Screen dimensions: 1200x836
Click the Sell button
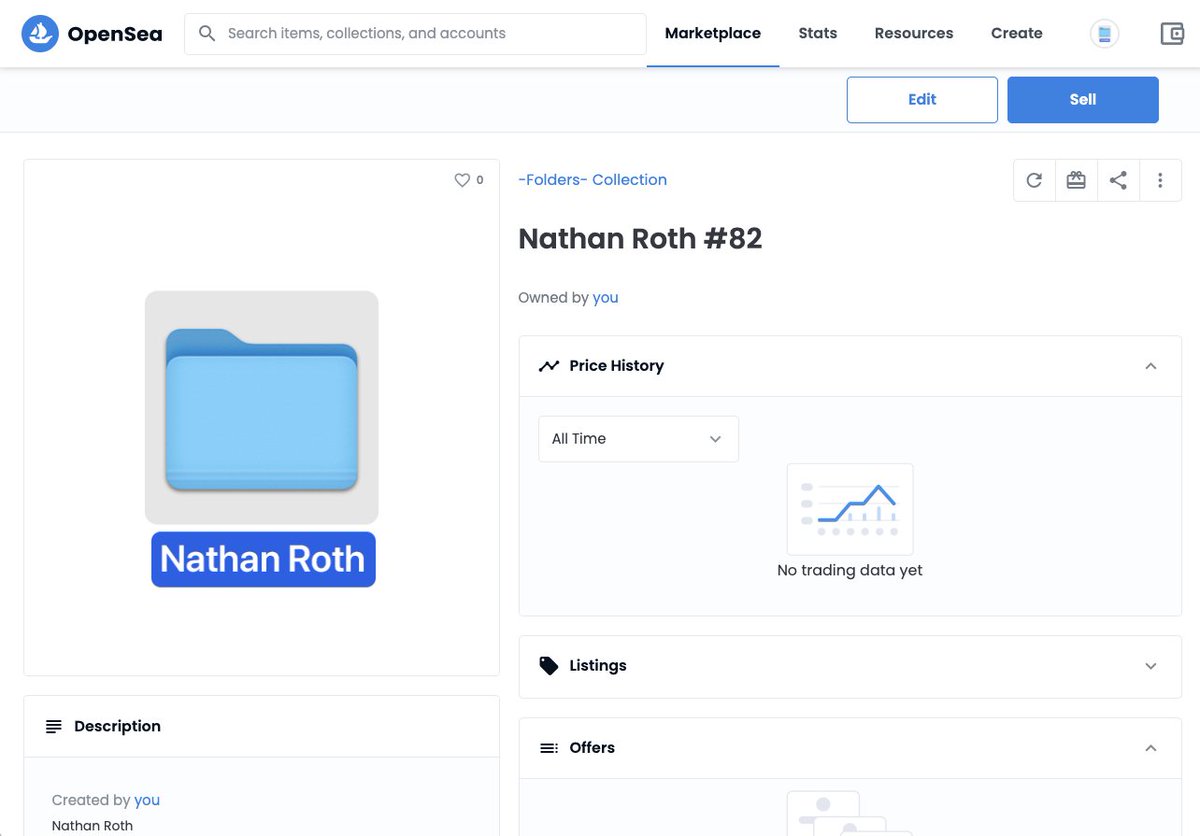tap(1083, 100)
